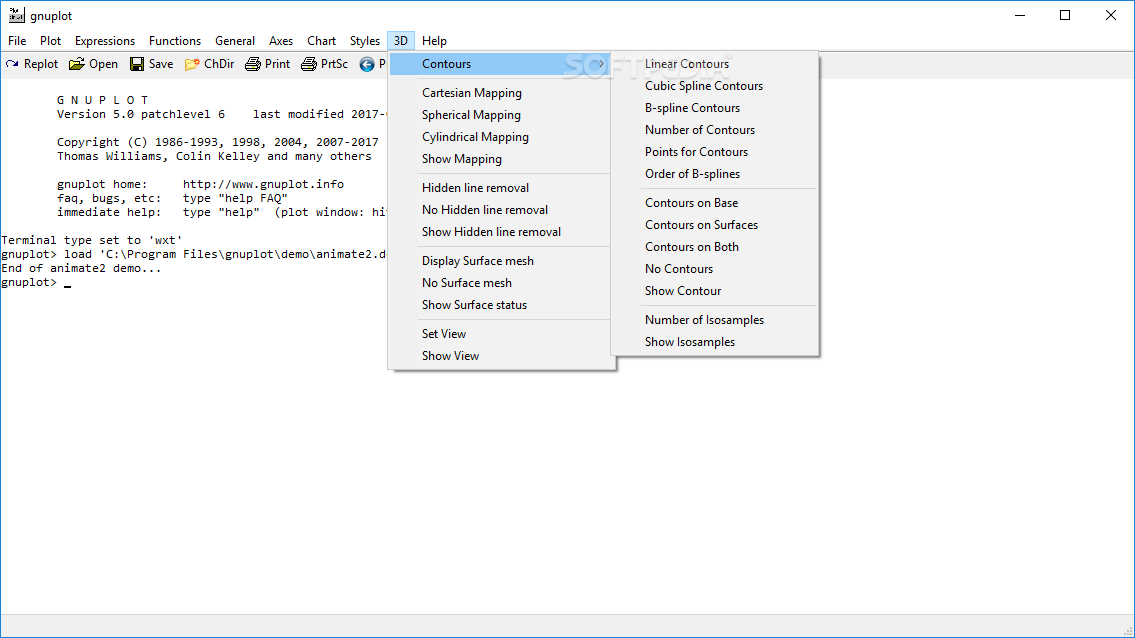Open the Axes menu
The width and height of the screenshot is (1135, 638).
[x=281, y=41]
